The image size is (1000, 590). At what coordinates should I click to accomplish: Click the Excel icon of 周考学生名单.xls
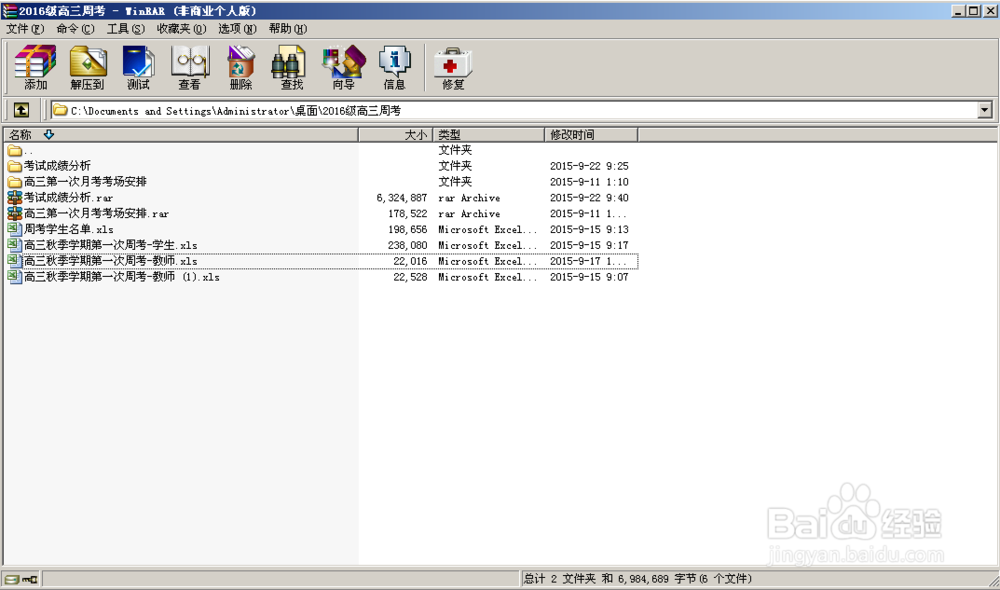coord(15,229)
